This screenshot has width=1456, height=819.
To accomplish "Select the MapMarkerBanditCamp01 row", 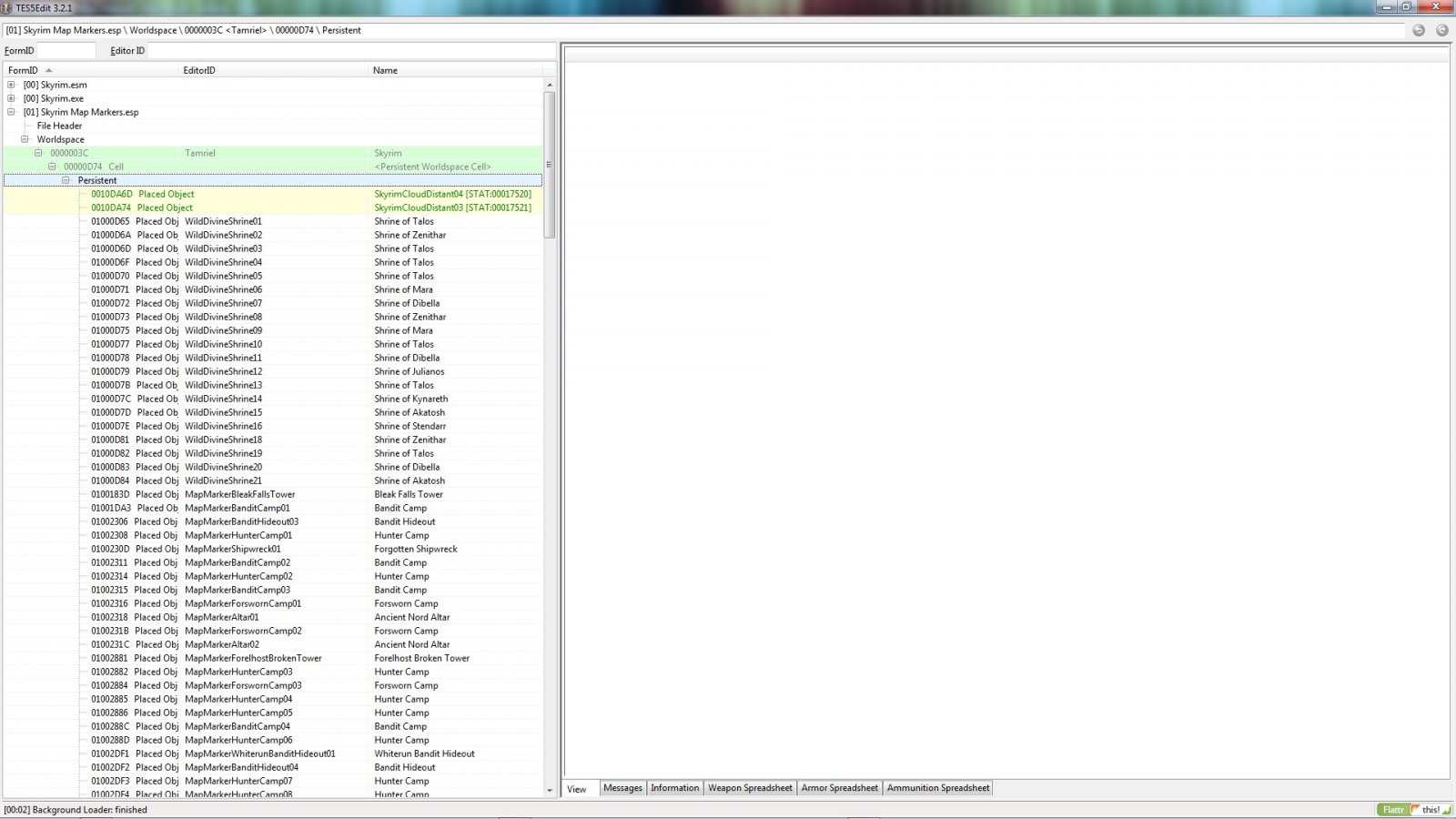I will (273, 508).
